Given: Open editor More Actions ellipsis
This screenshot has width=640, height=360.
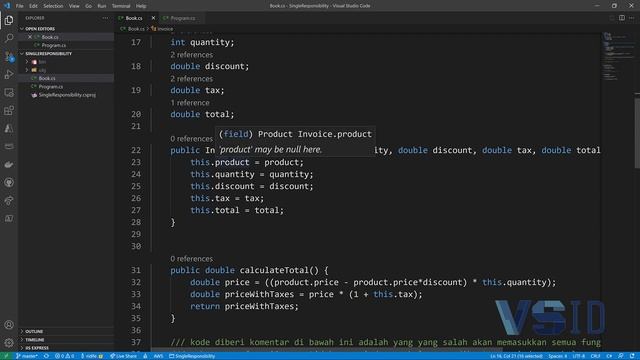Looking at the screenshot, I should tap(632, 18).
